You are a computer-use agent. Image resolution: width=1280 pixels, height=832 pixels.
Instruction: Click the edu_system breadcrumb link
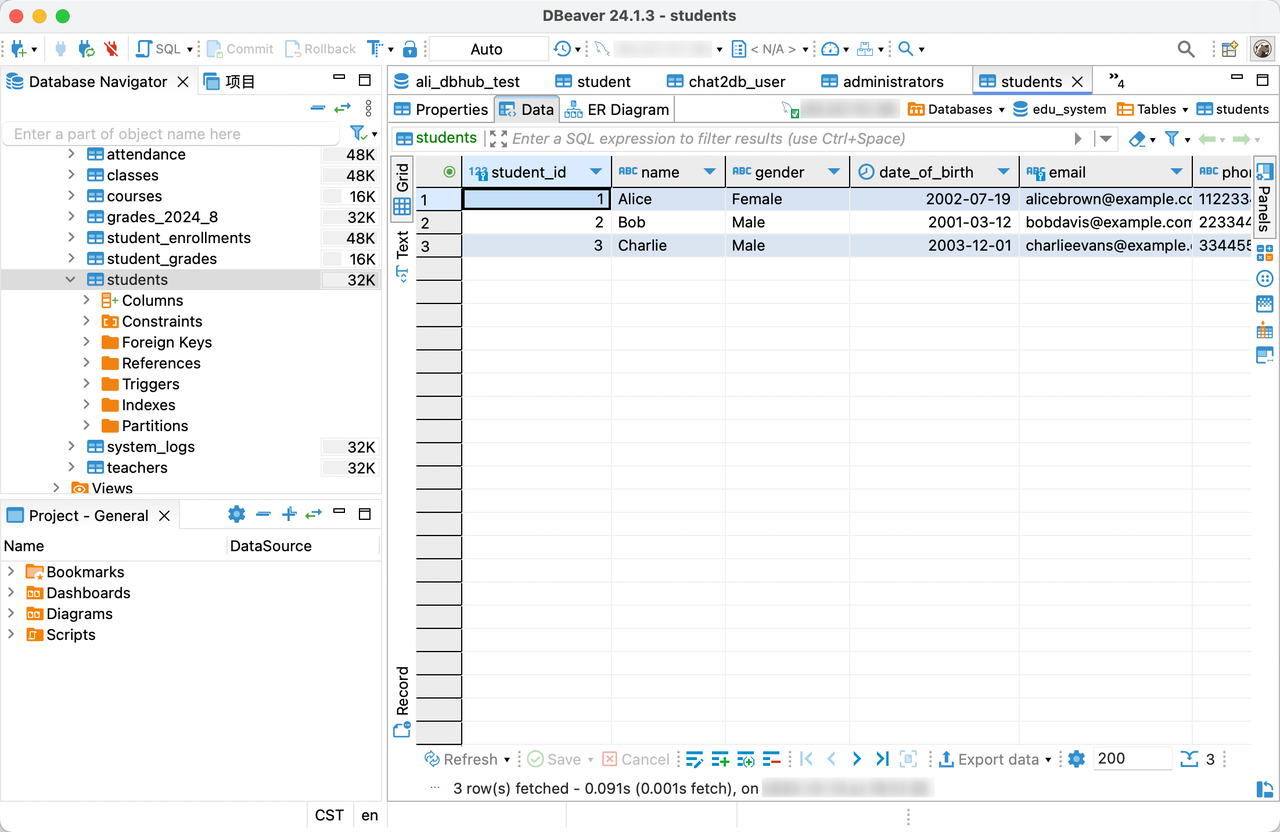[1068, 110]
